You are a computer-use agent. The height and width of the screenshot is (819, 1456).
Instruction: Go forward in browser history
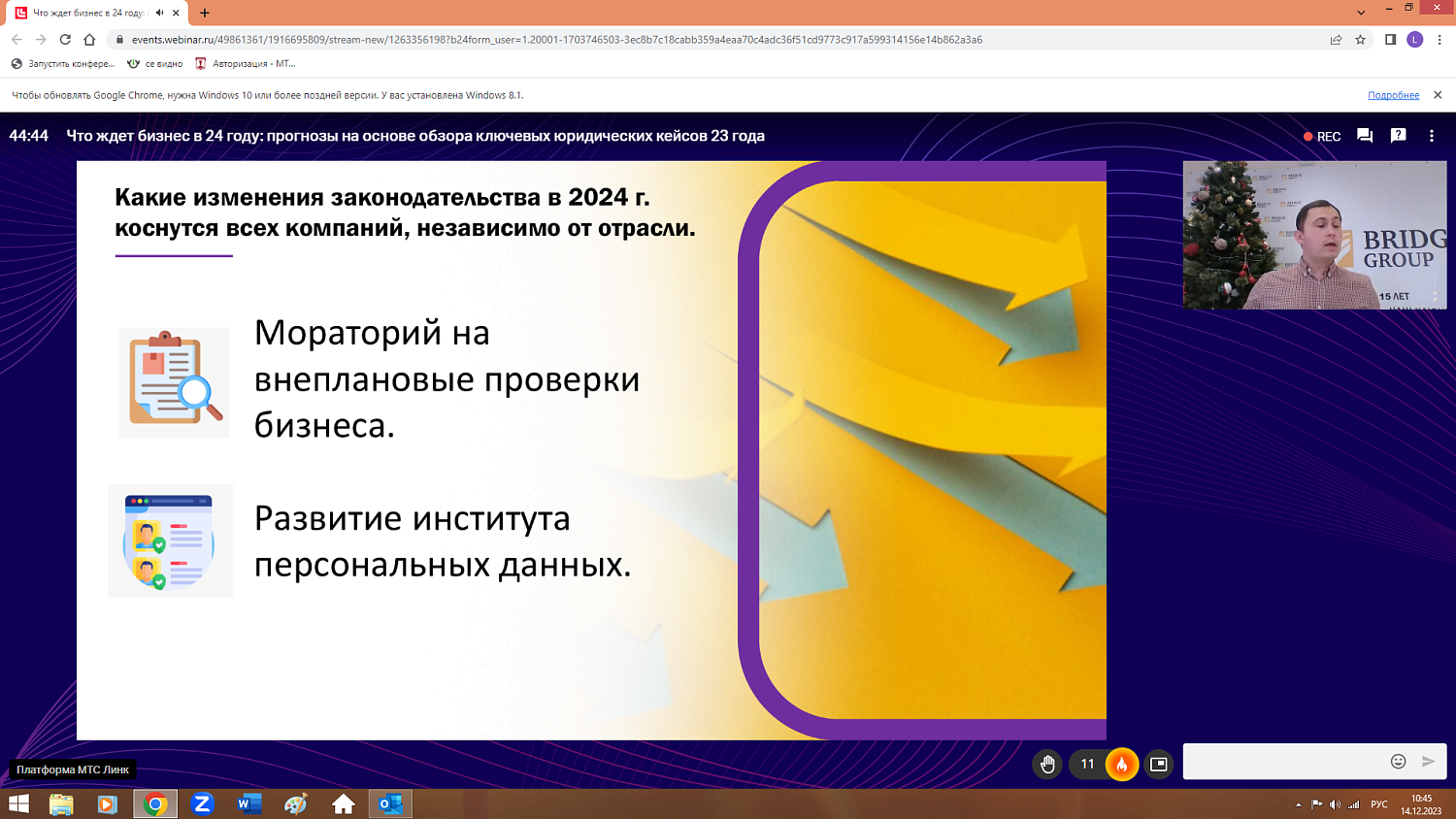click(x=41, y=40)
